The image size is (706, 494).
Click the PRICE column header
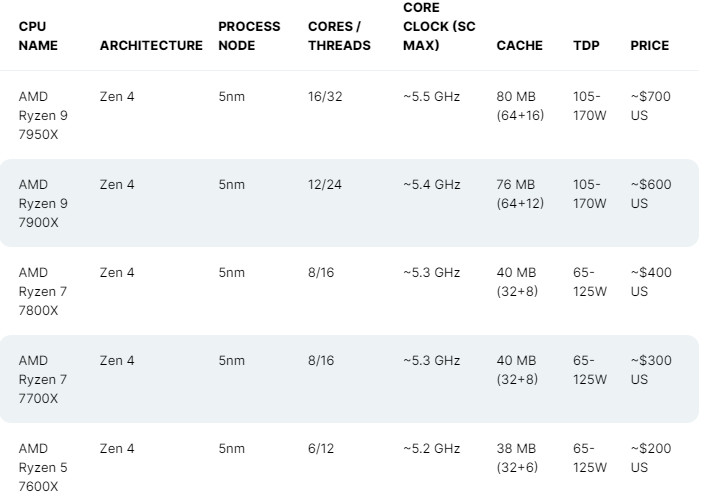coord(650,45)
